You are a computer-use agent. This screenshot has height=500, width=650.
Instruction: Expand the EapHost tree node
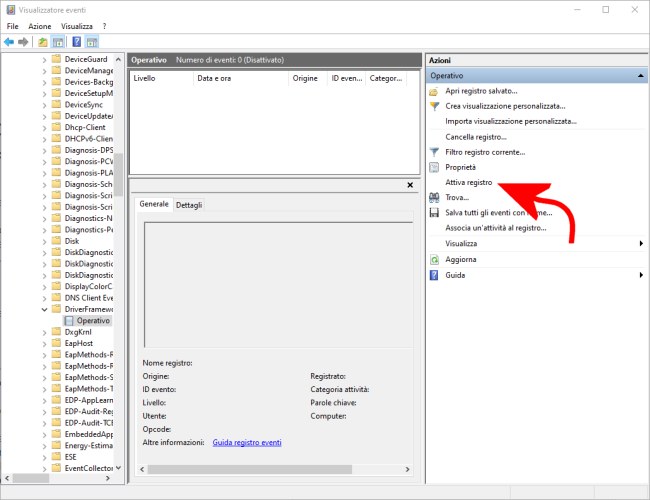pos(44,344)
